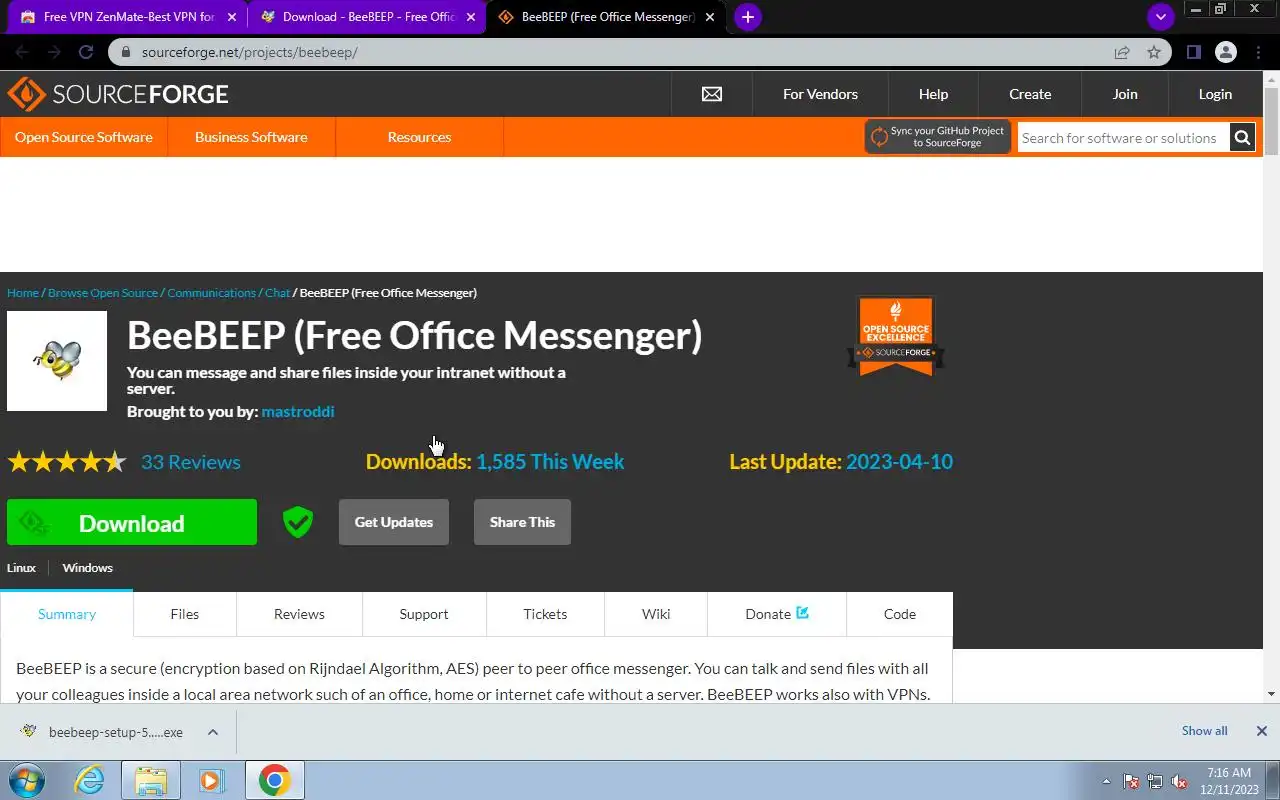The height and width of the screenshot is (800, 1280).
Task: Switch to the Wiki tab
Action: tap(656, 614)
